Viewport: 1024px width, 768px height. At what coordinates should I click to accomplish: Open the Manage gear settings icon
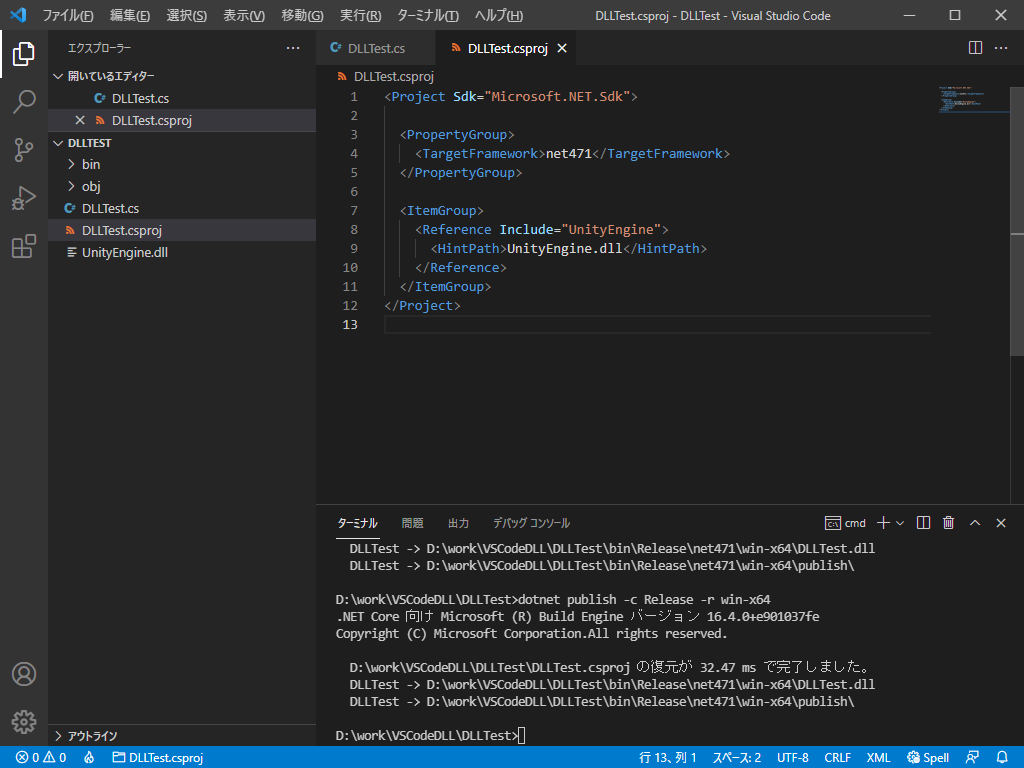[24, 721]
